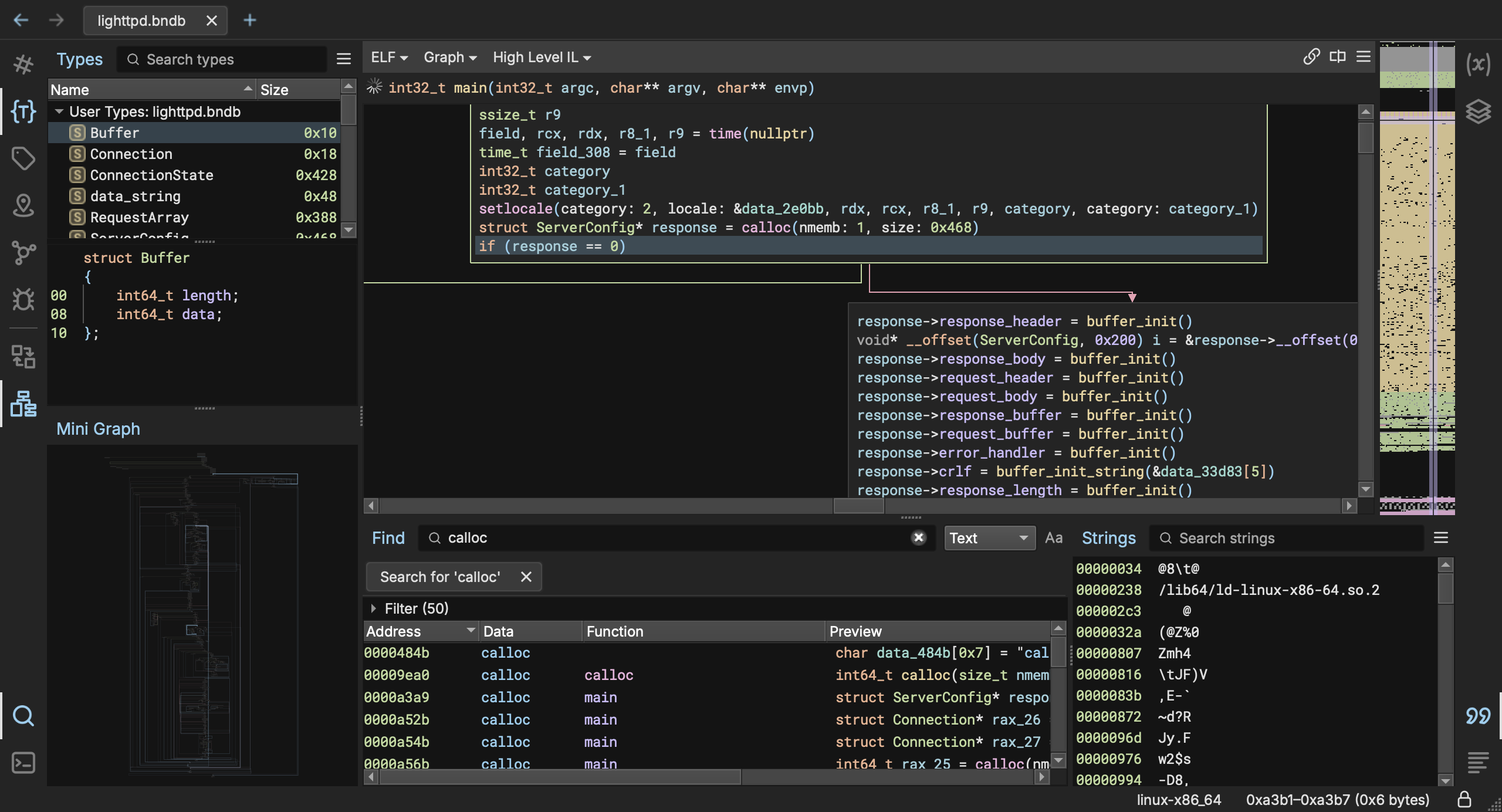1502x812 pixels.
Task: Open the Debugger bug icon
Action: pos(23,299)
